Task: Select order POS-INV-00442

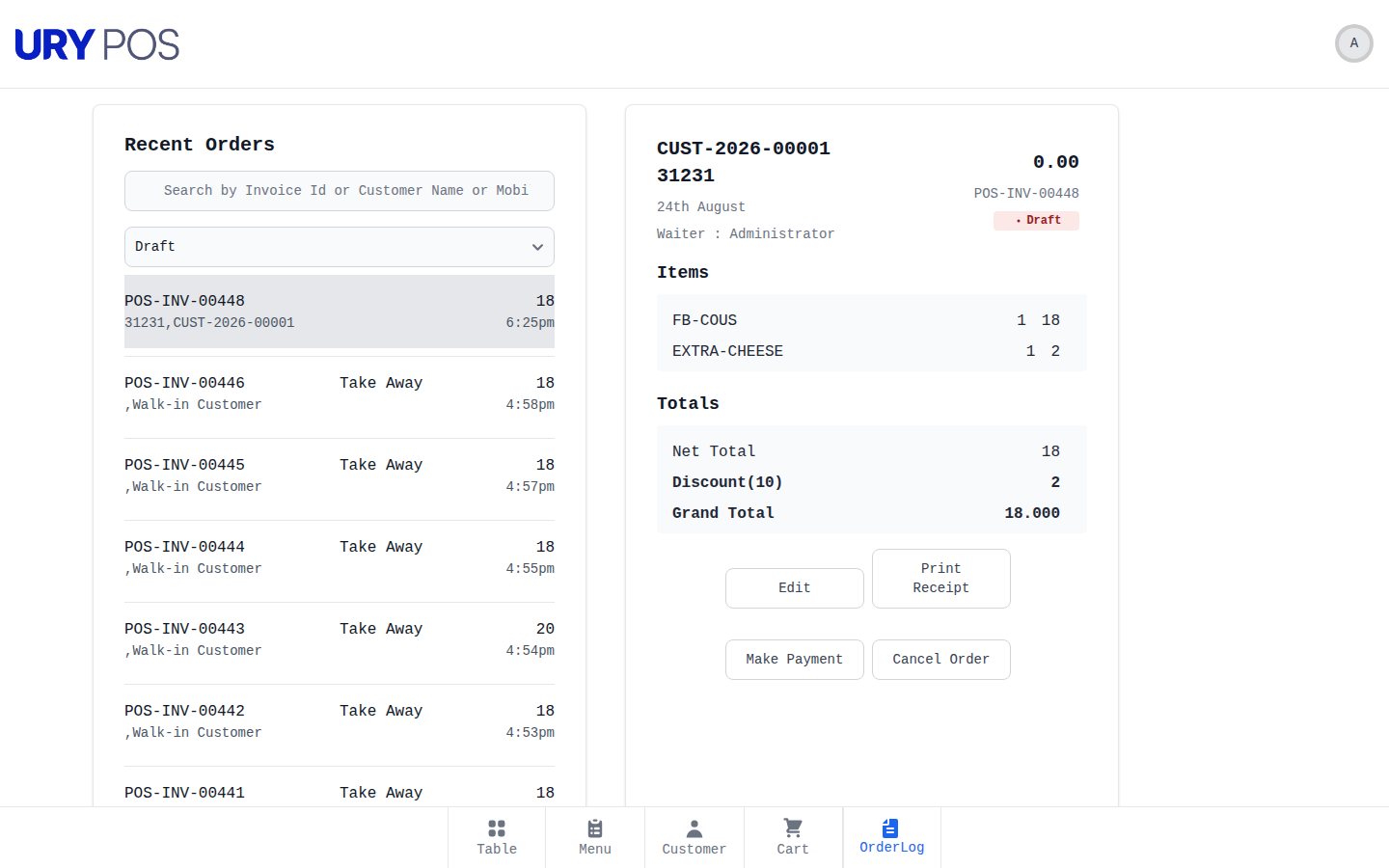Action: (x=340, y=721)
